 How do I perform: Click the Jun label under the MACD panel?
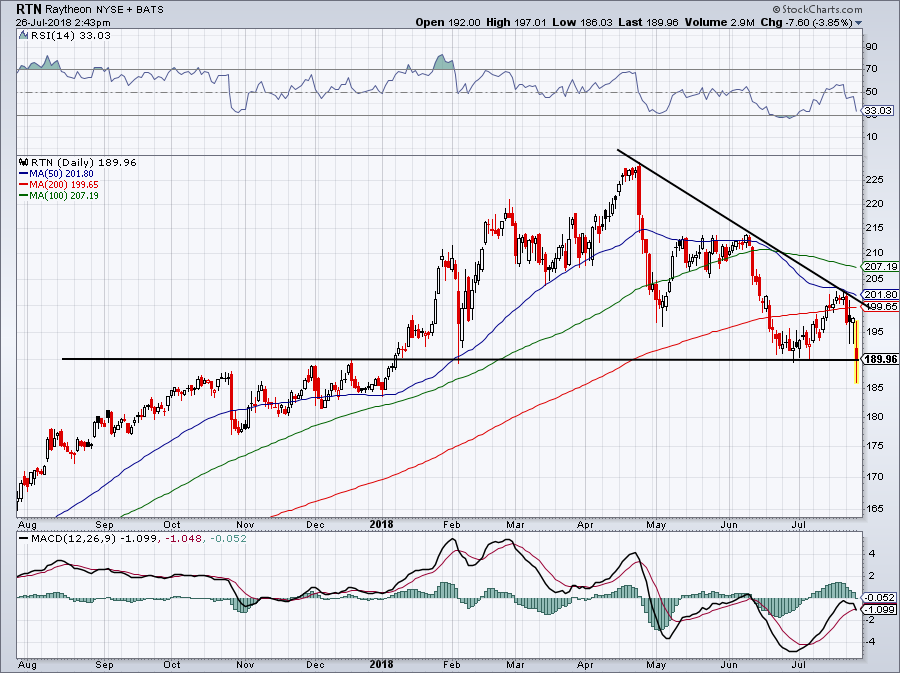pyautogui.click(x=728, y=665)
